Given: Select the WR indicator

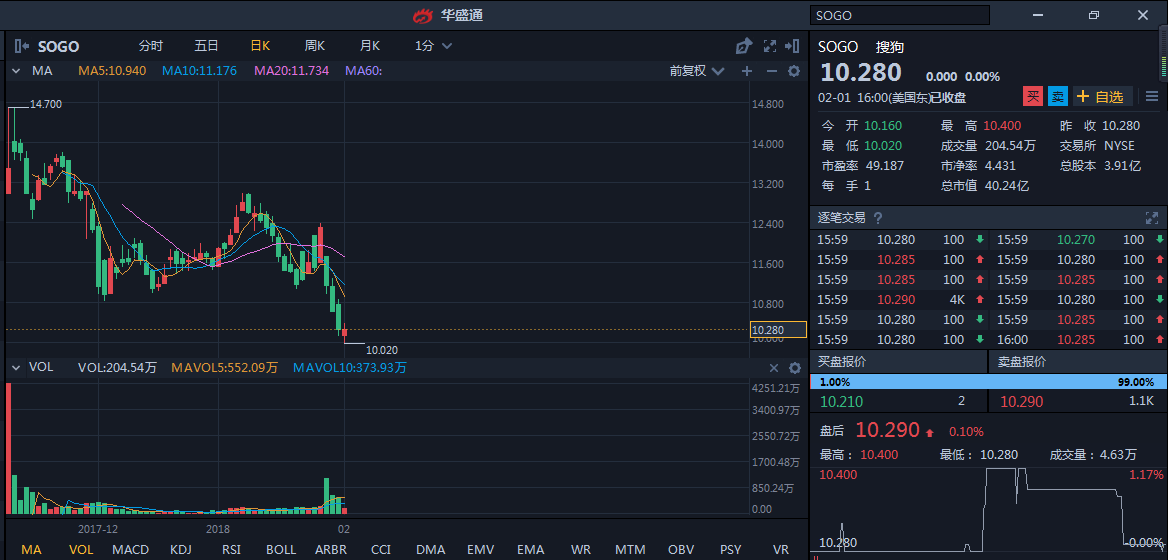Looking at the screenshot, I should tap(580, 550).
